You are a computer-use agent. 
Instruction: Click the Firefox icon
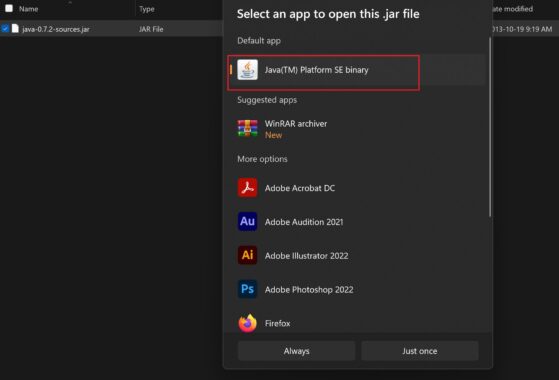point(247,323)
